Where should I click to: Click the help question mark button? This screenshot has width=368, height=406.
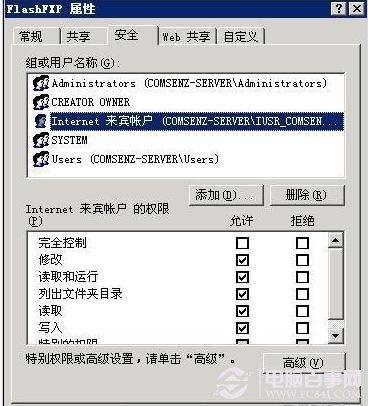pyautogui.click(x=339, y=8)
